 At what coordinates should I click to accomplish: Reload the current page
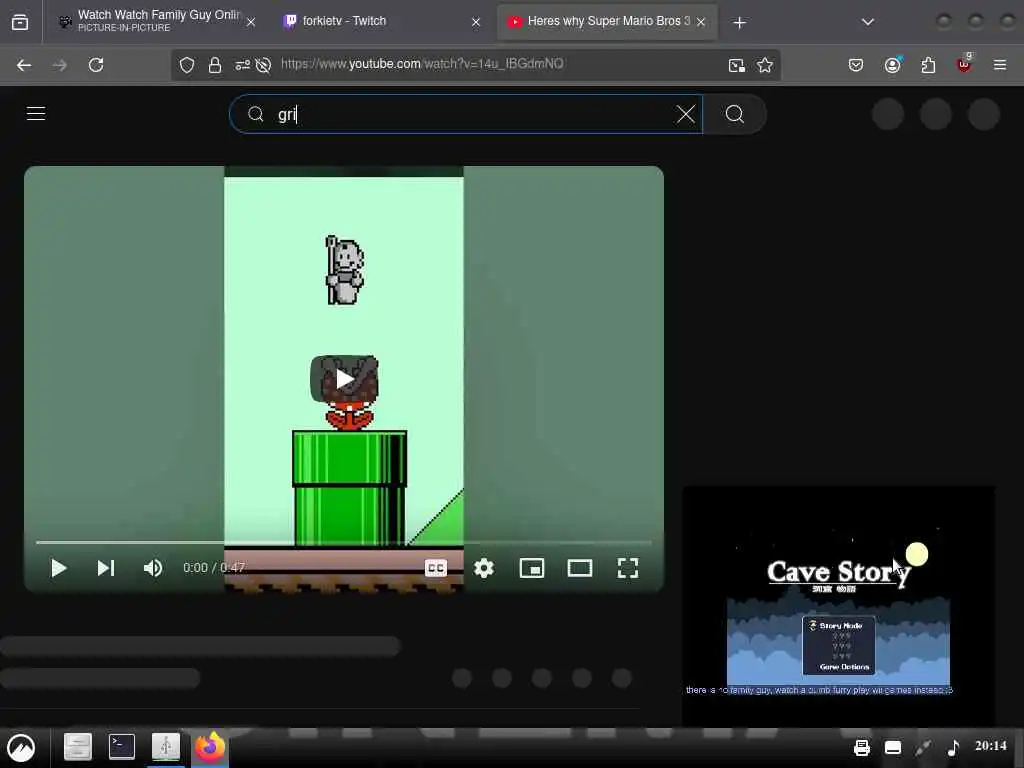[96, 65]
